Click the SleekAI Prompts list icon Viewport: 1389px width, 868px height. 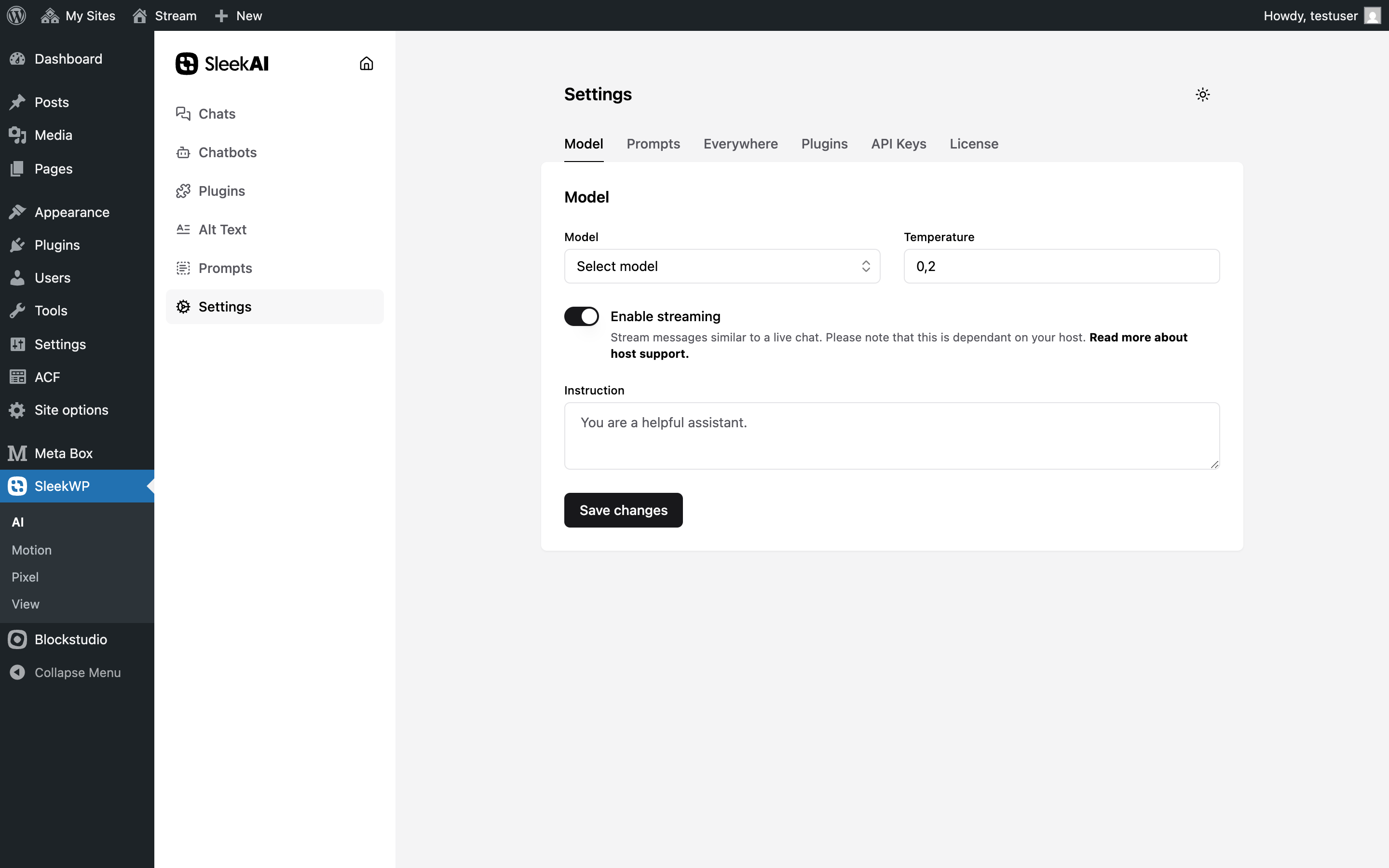[183, 268]
